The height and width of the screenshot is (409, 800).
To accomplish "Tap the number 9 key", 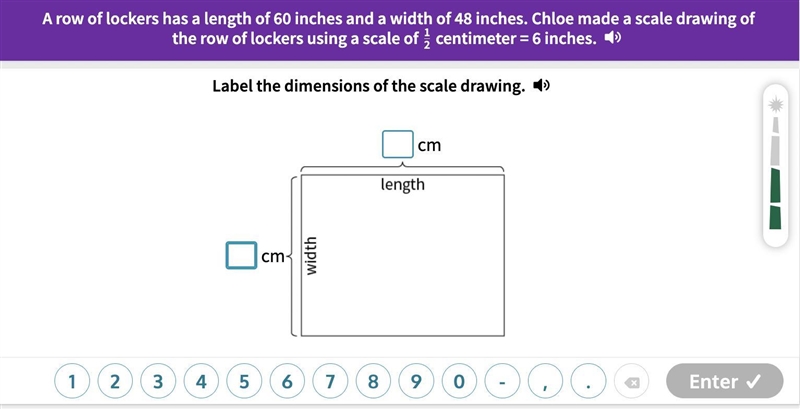I will (x=417, y=381).
